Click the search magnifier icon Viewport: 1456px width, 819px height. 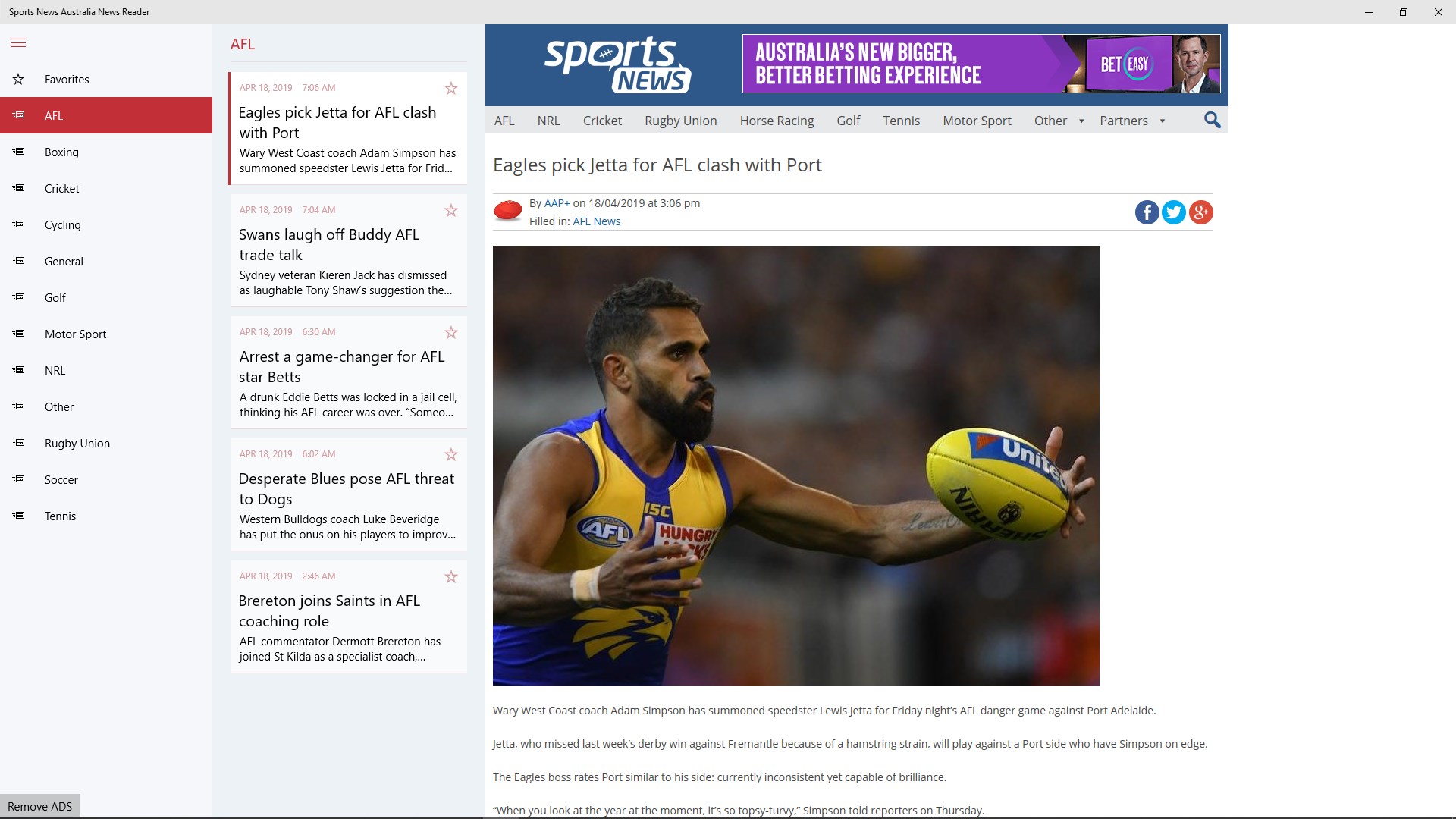(x=1212, y=121)
